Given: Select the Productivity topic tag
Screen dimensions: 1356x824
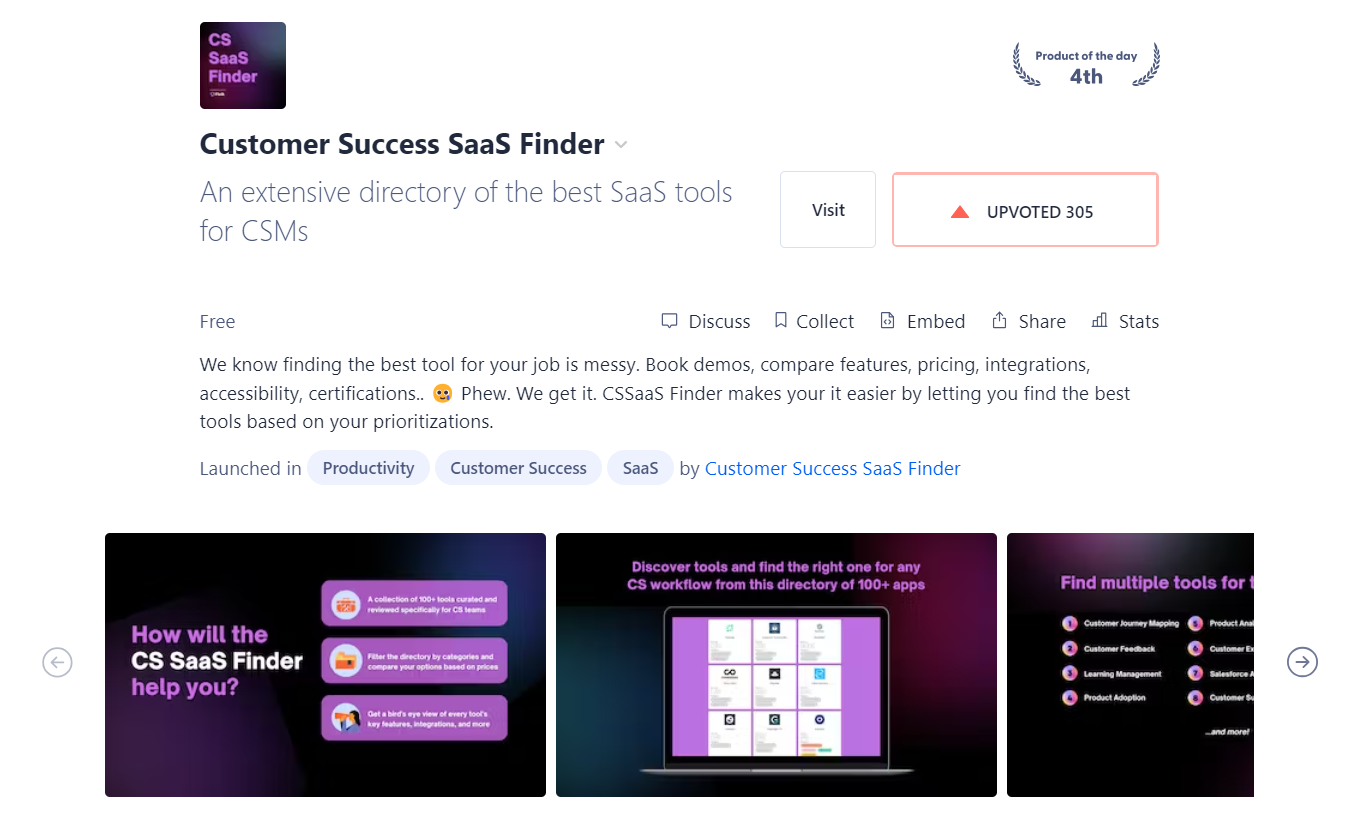Looking at the screenshot, I should 368,468.
